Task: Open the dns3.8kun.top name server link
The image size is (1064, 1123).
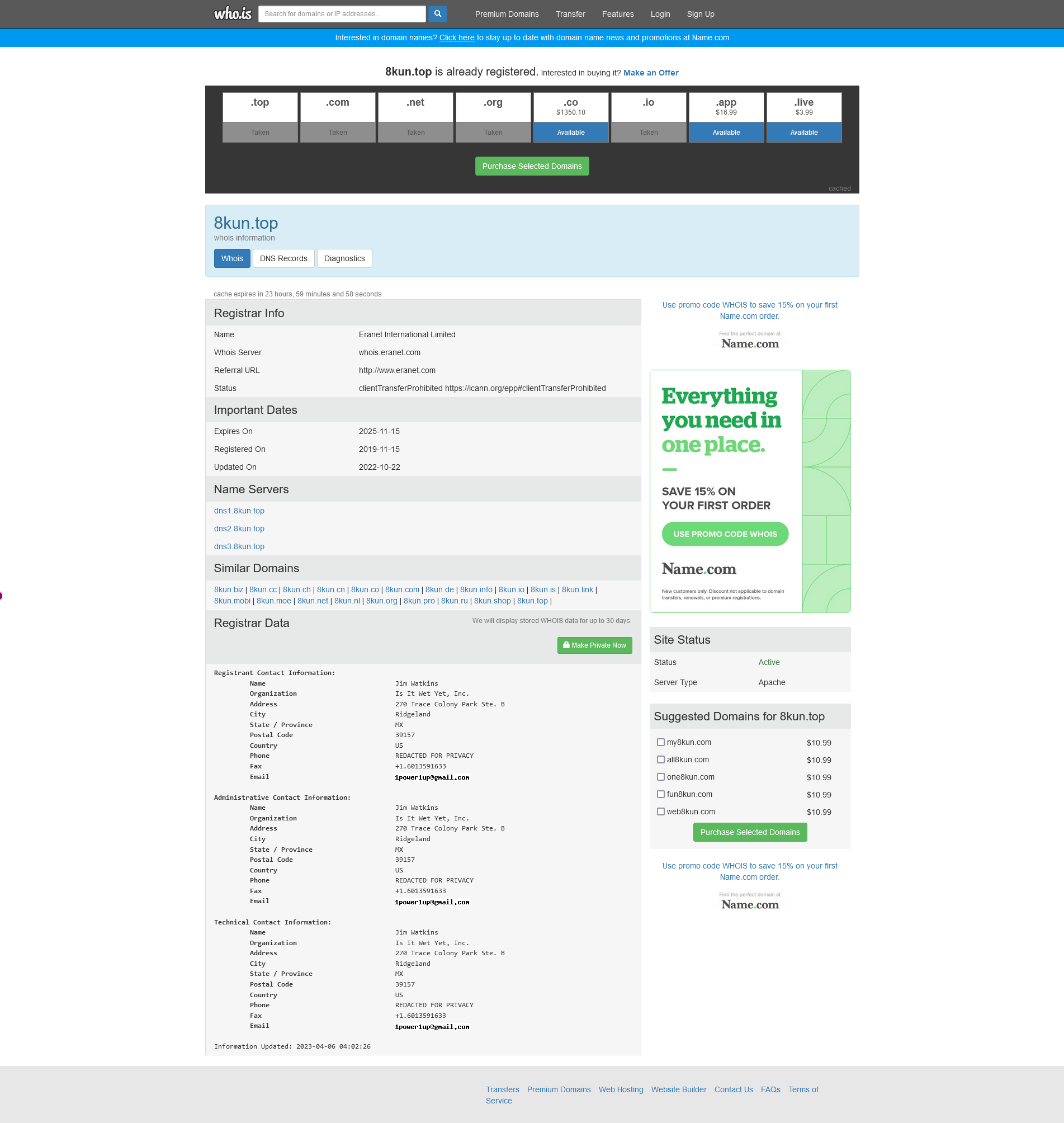Action: tap(239, 547)
